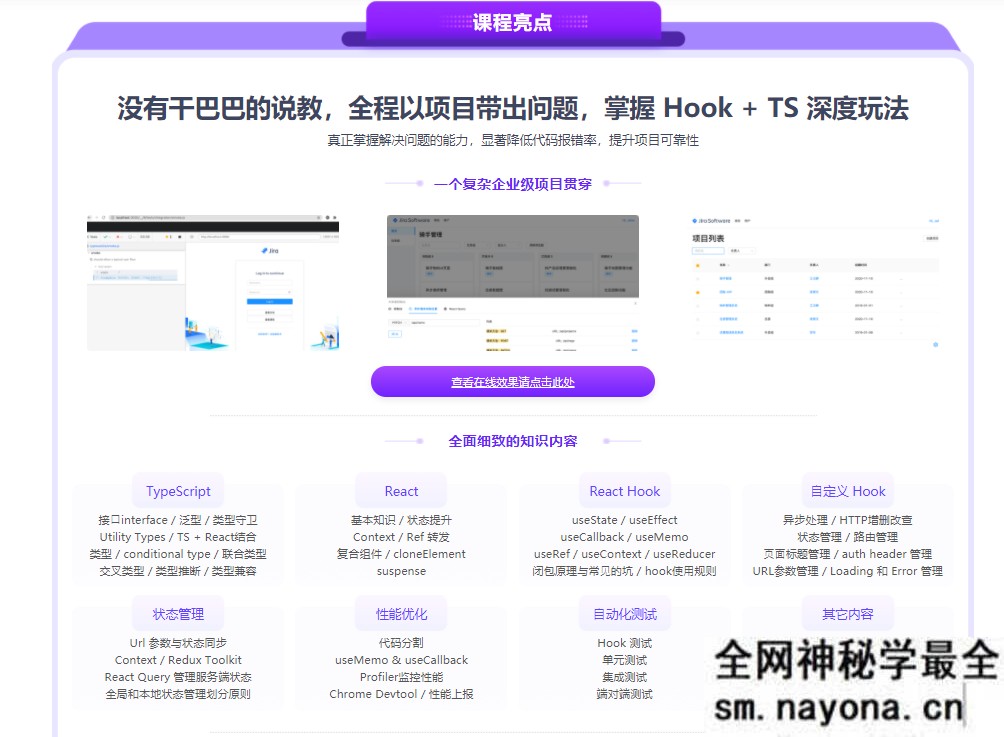Select the 自动化测试 topic label
The image size is (1004, 737).
[624, 614]
